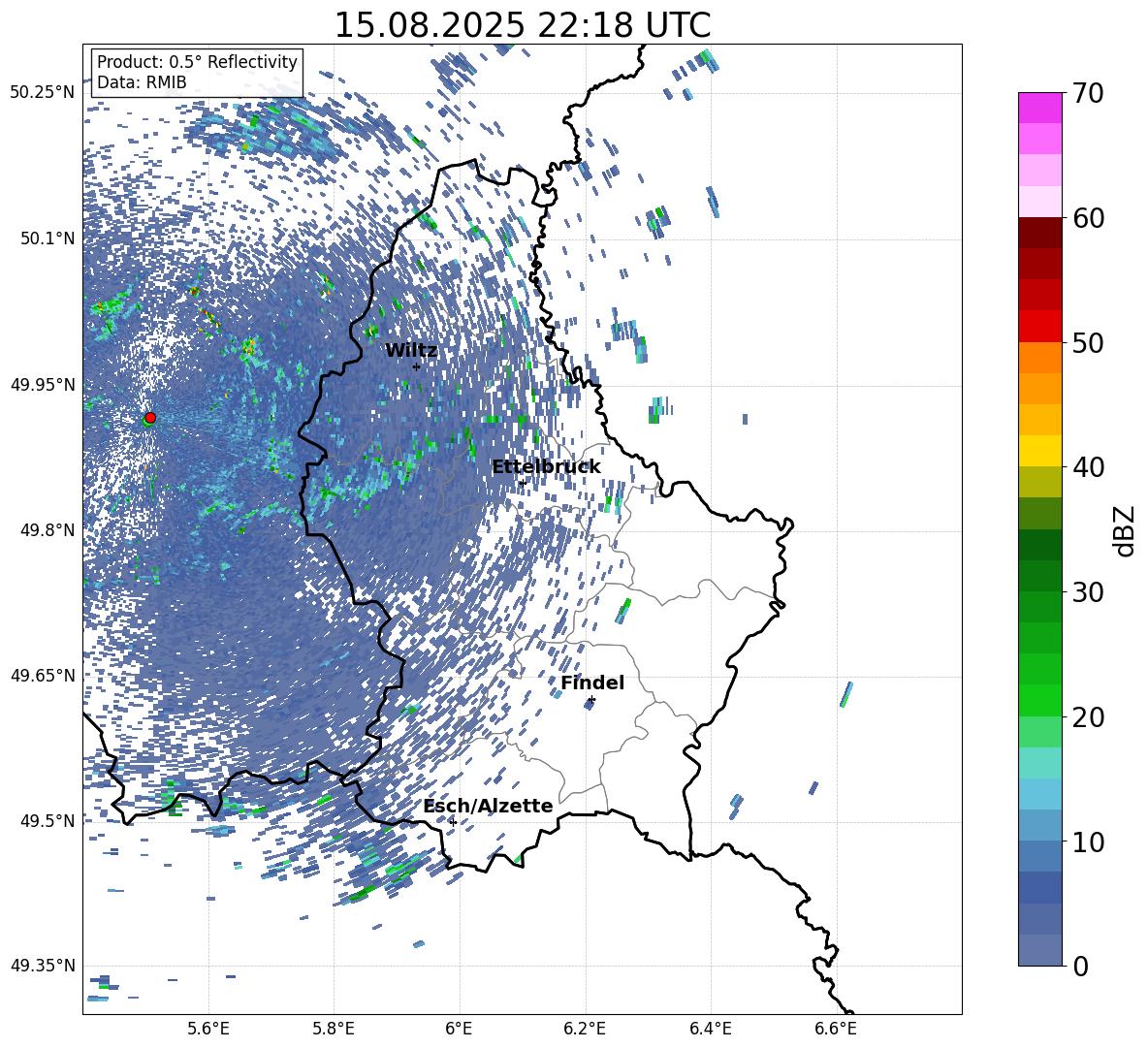Image resolution: width=1148 pixels, height=1048 pixels.
Task: Click the 5.6°E longitude label
Action: click(208, 1029)
